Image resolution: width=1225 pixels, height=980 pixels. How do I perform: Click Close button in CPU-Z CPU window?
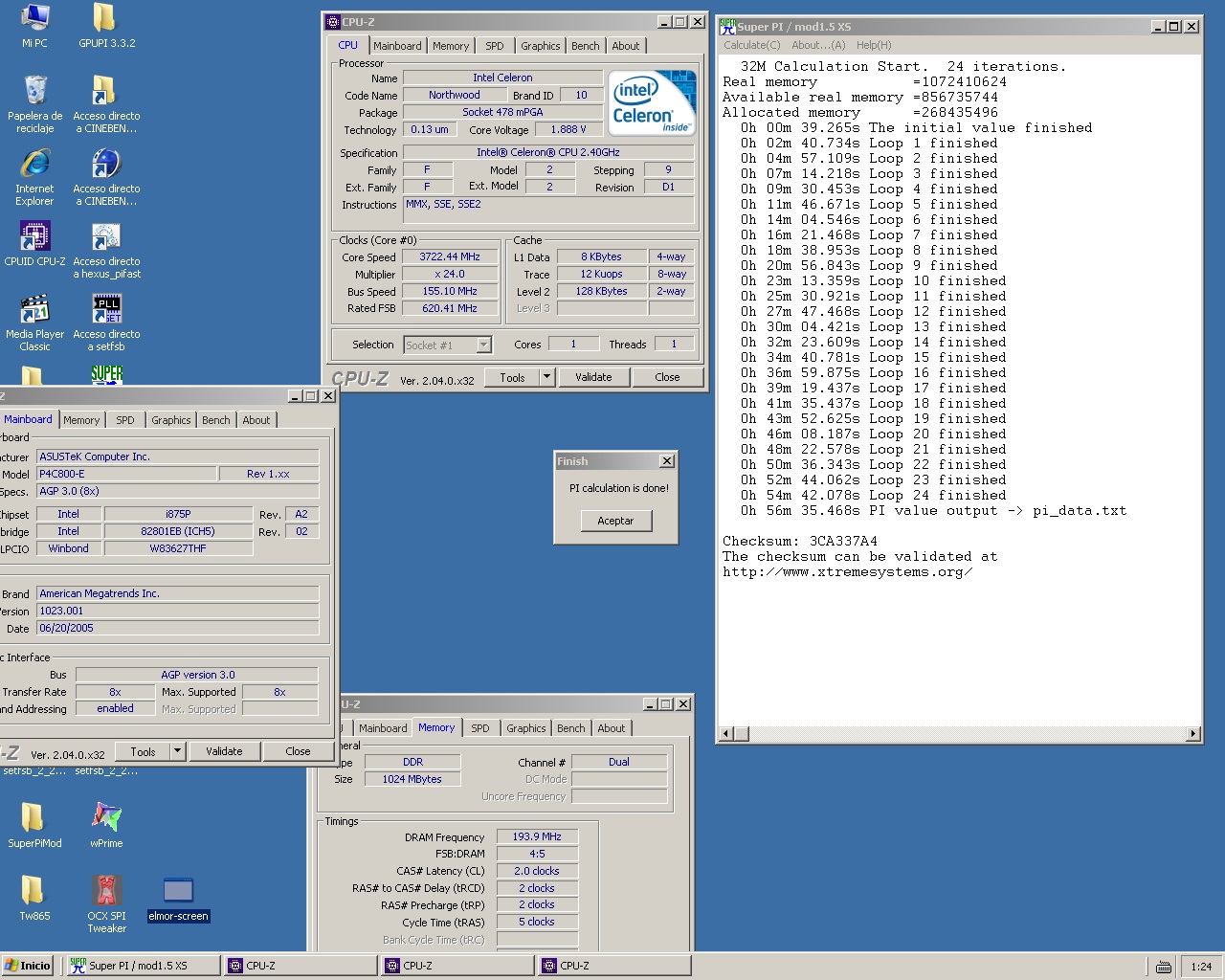667,377
